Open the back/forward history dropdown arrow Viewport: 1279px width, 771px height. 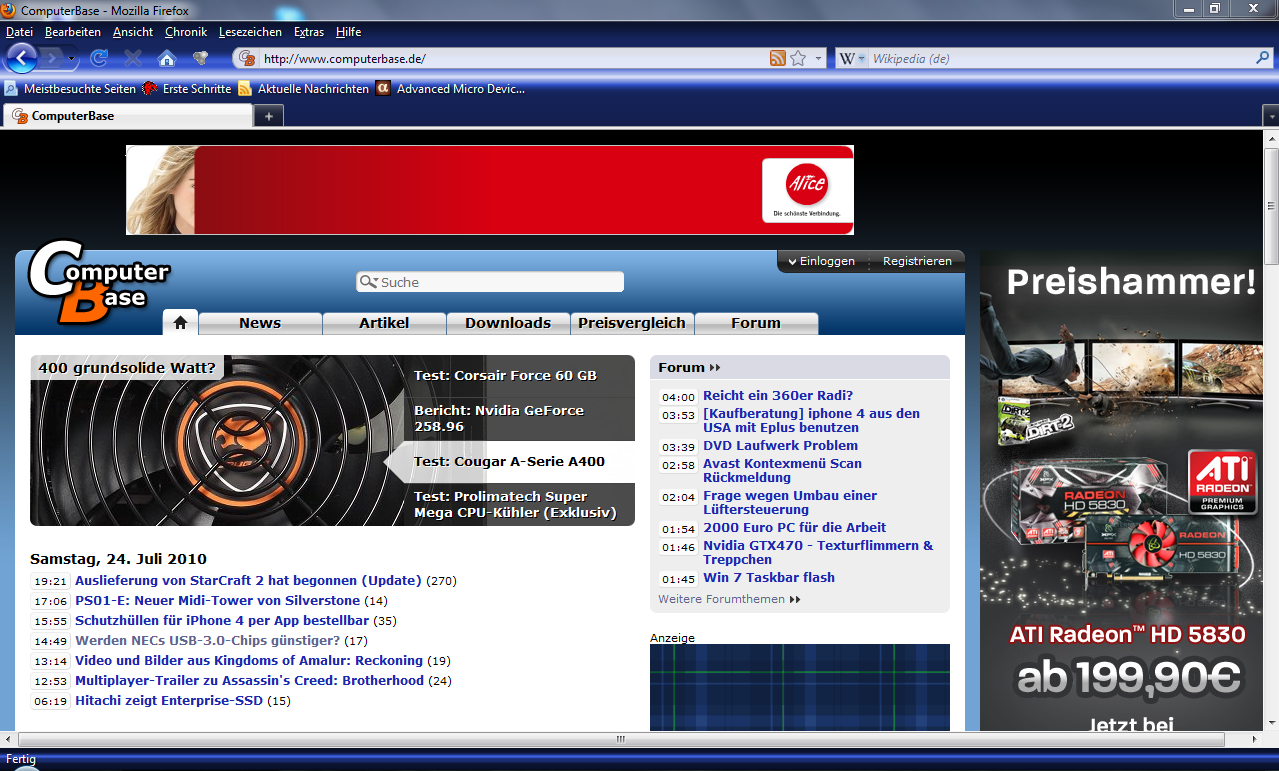point(72,59)
